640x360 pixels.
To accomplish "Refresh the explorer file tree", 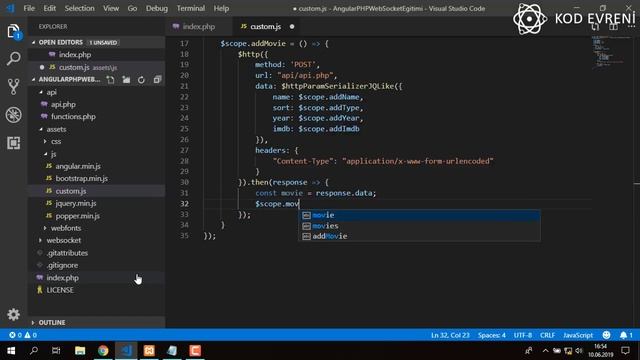I will [x=141, y=80].
